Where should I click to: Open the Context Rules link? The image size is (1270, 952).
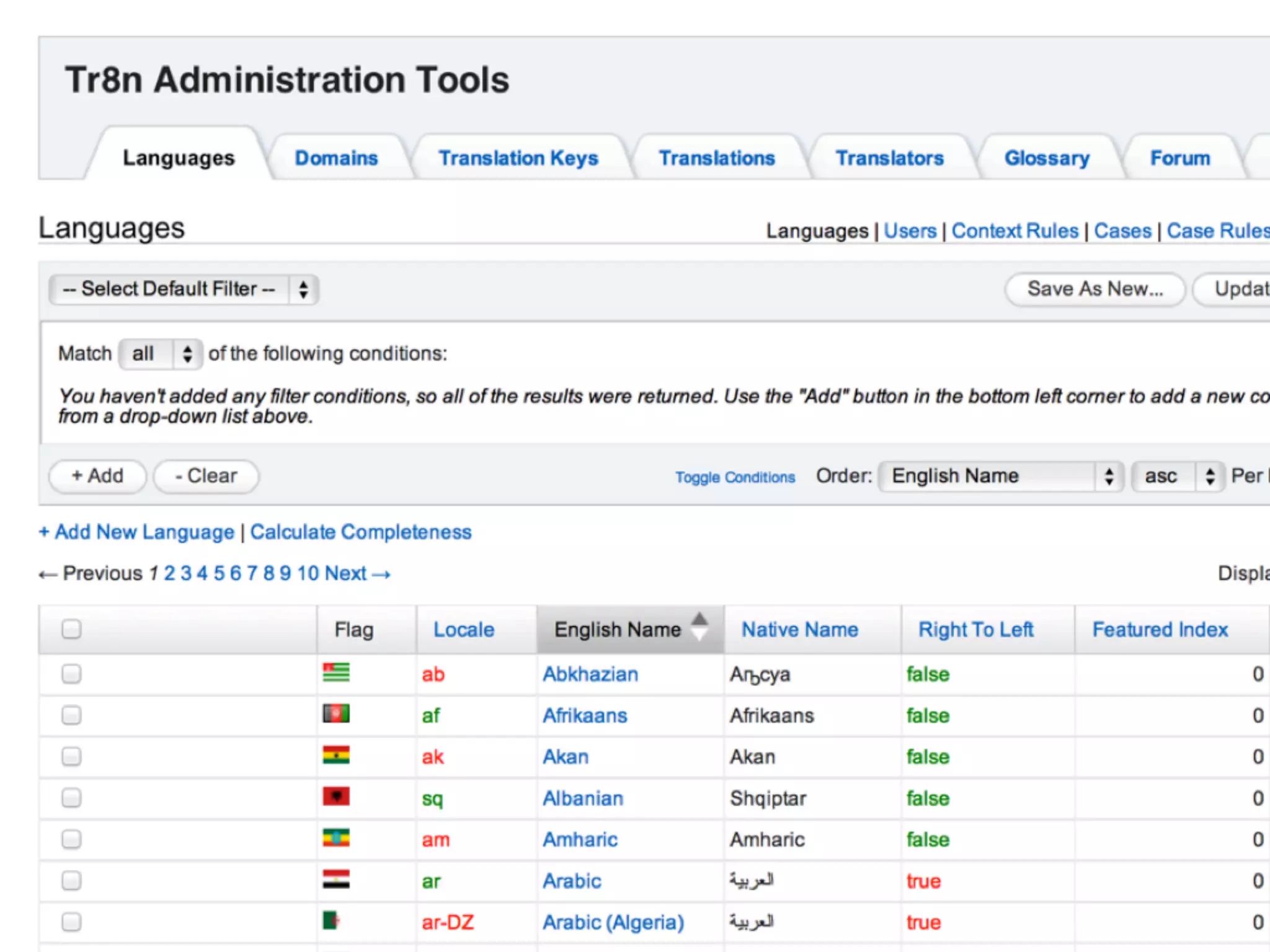tap(1015, 231)
